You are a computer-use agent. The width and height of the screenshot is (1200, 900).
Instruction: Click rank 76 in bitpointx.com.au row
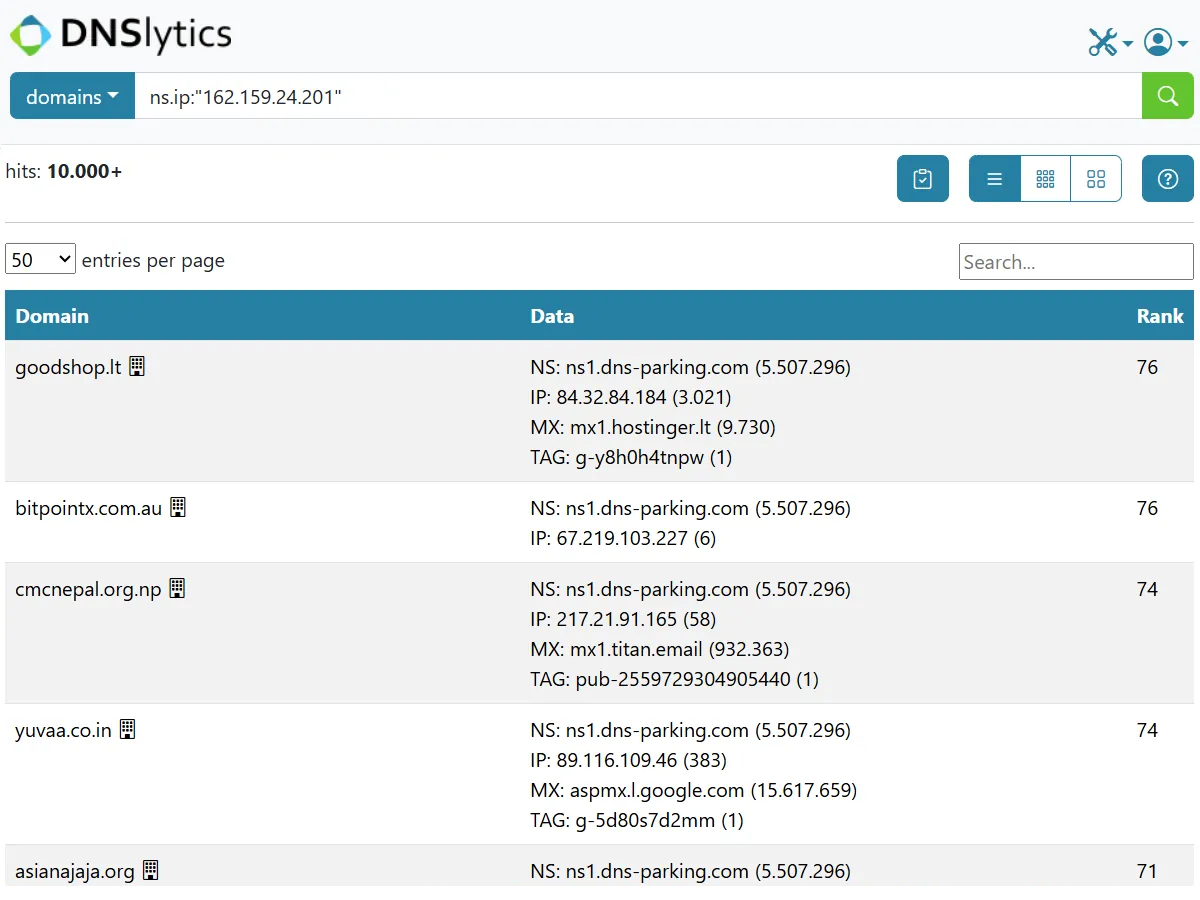1147,508
